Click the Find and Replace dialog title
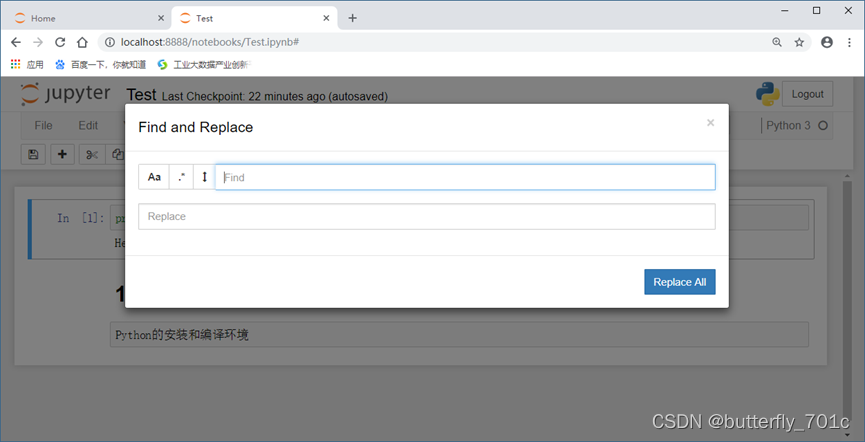The height and width of the screenshot is (442, 865). click(195, 127)
